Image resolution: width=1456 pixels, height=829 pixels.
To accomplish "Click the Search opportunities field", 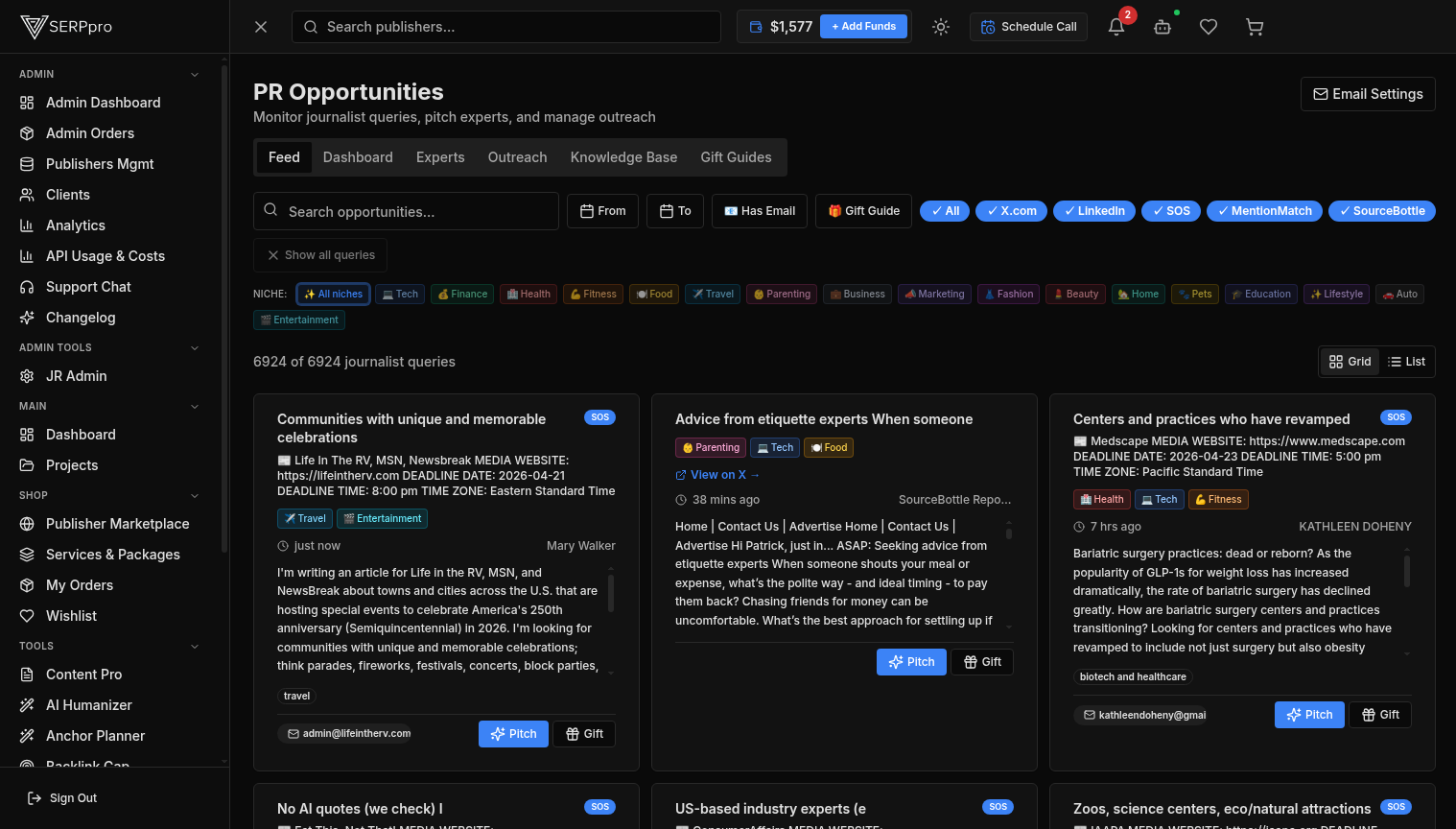I will pos(405,210).
